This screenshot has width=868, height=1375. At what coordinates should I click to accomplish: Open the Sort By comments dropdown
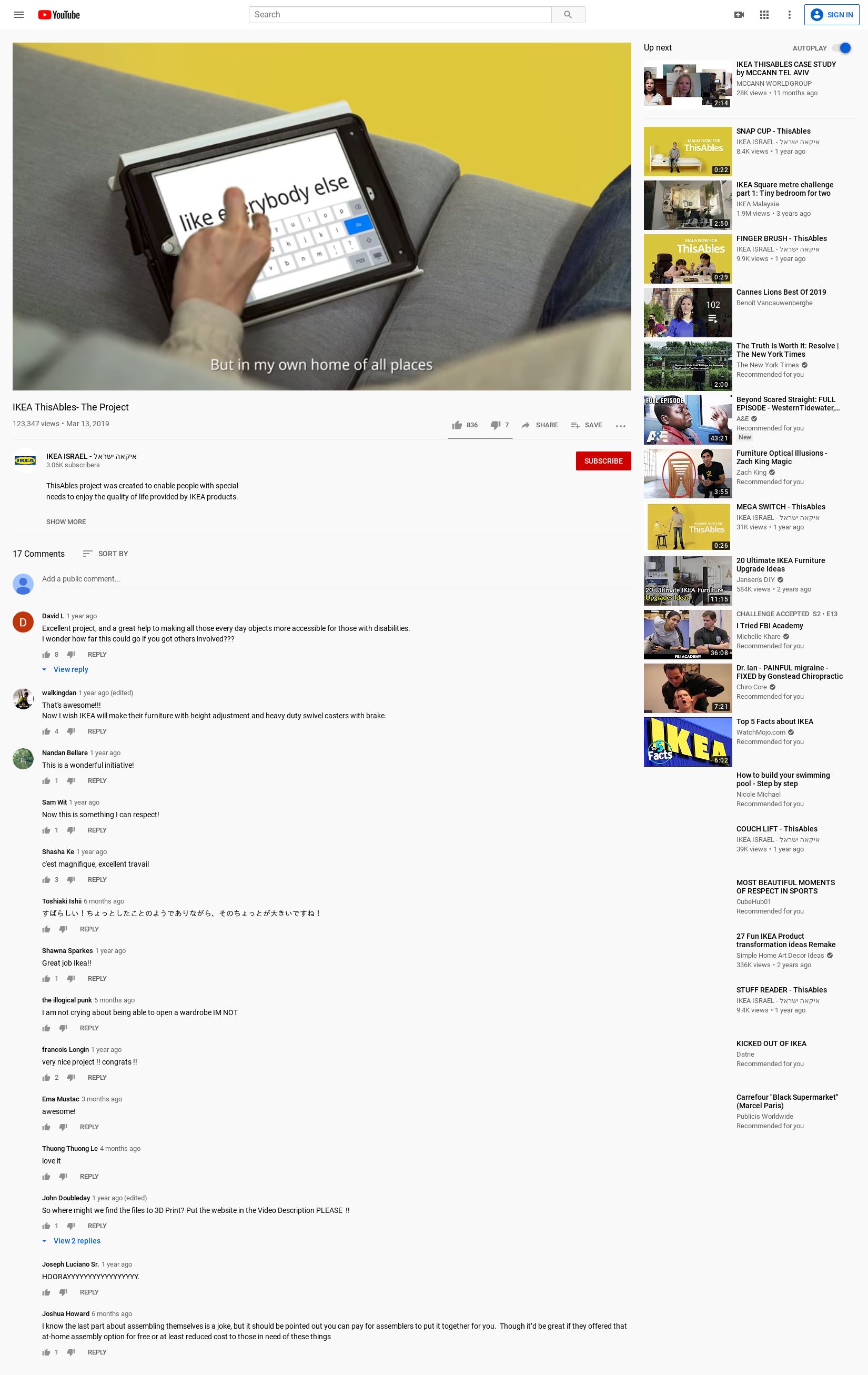click(x=105, y=553)
